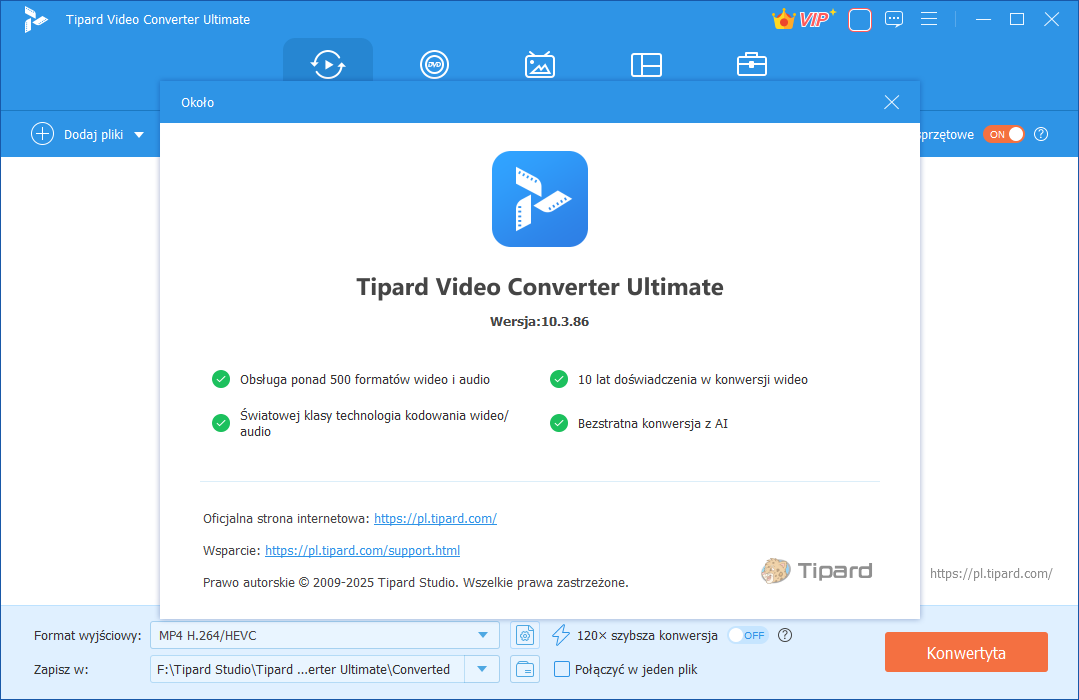Click the copyright 2009-2025 Tipard Studio text
The image size is (1079, 700).
click(x=416, y=582)
